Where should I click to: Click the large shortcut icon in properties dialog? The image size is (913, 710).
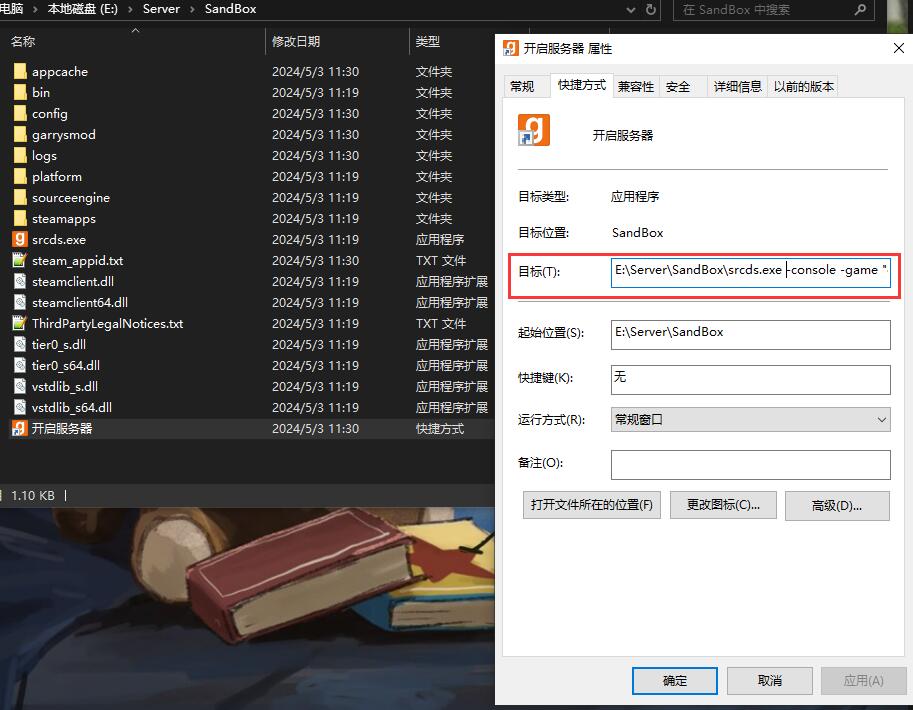pos(534,130)
